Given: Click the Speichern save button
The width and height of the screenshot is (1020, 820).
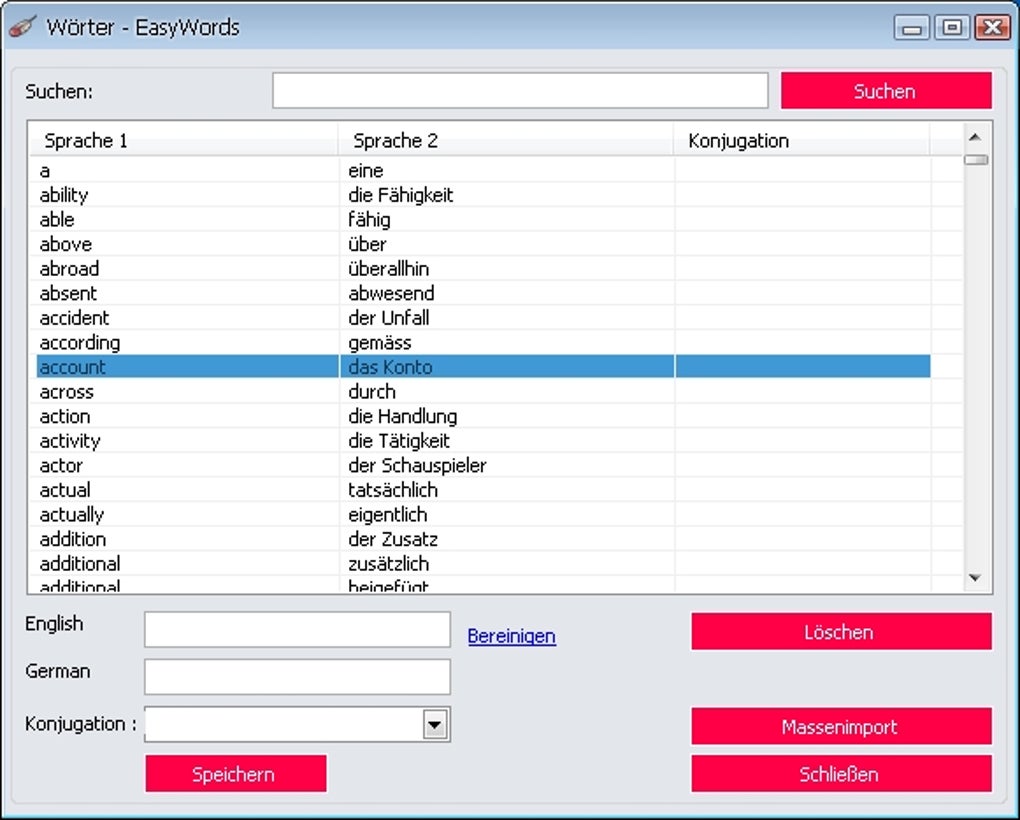Looking at the screenshot, I should (235, 774).
